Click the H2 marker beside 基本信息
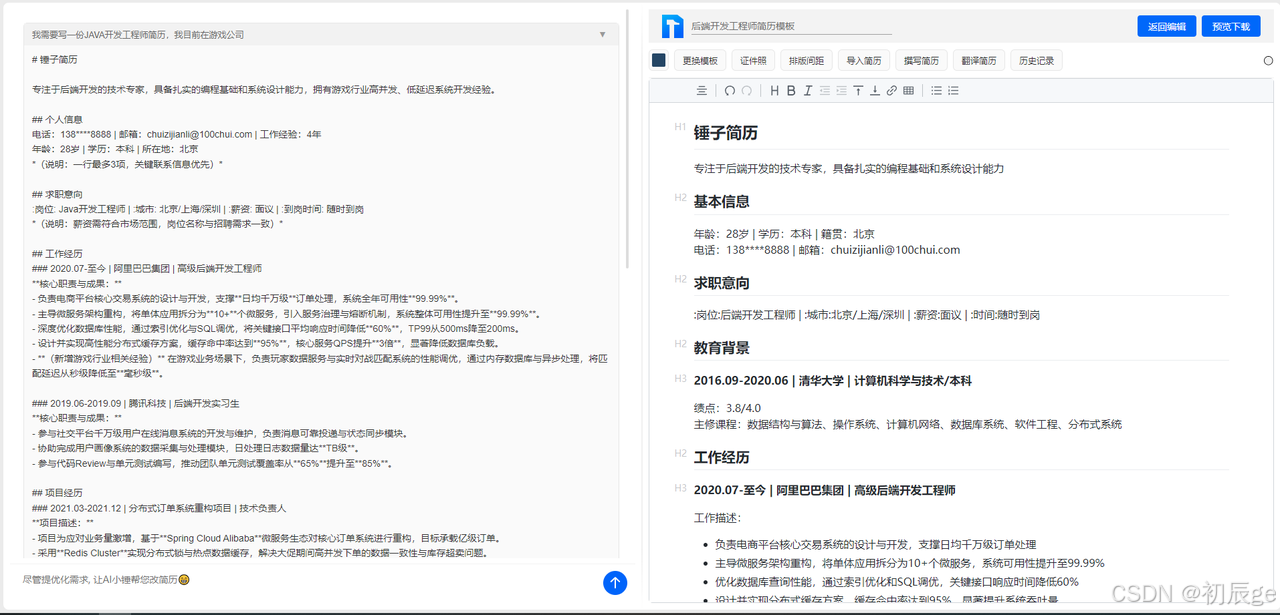Screen dimensions: 1280x615 (x=680, y=197)
